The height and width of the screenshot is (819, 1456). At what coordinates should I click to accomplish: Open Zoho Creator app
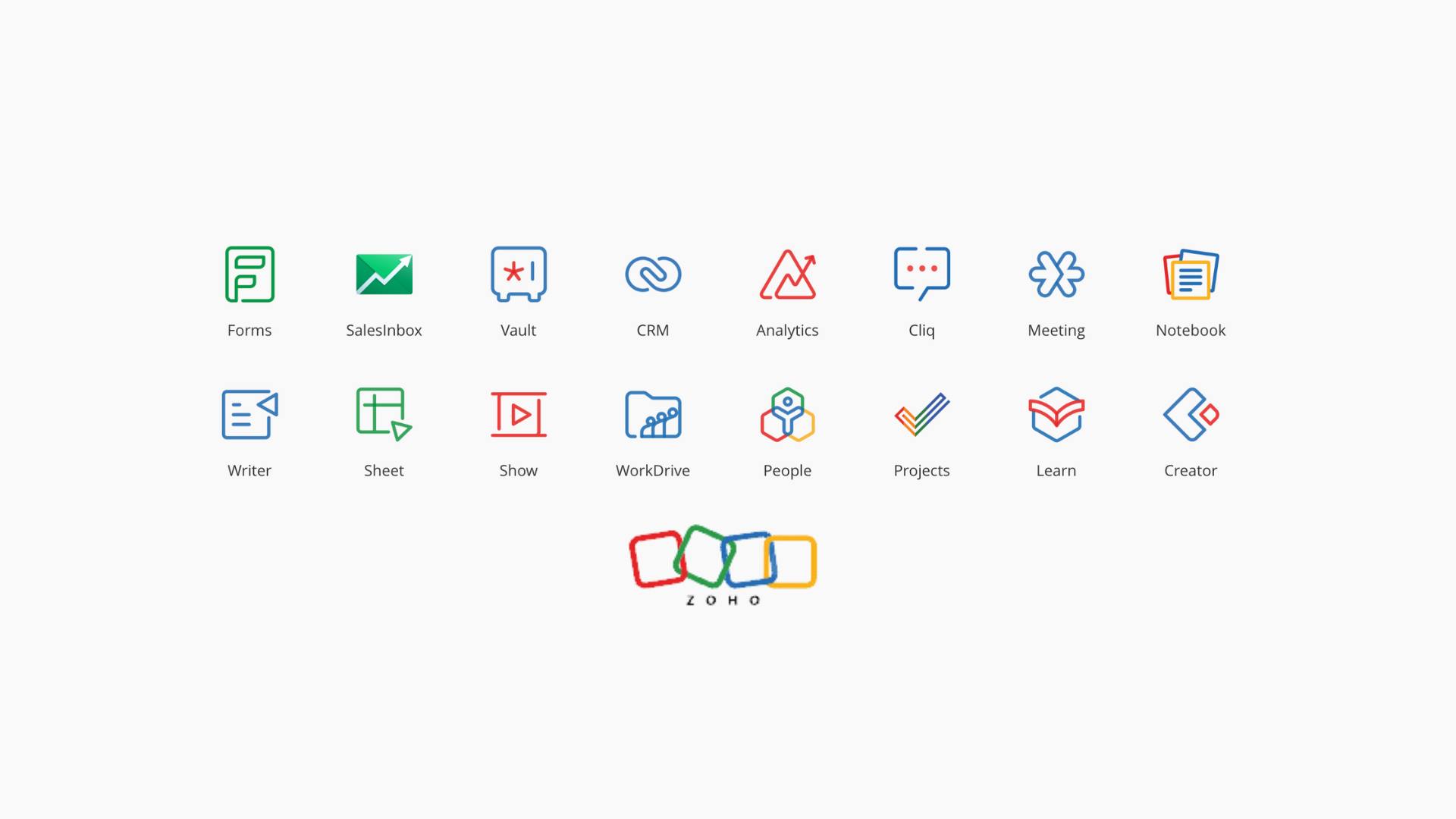[x=1191, y=413]
